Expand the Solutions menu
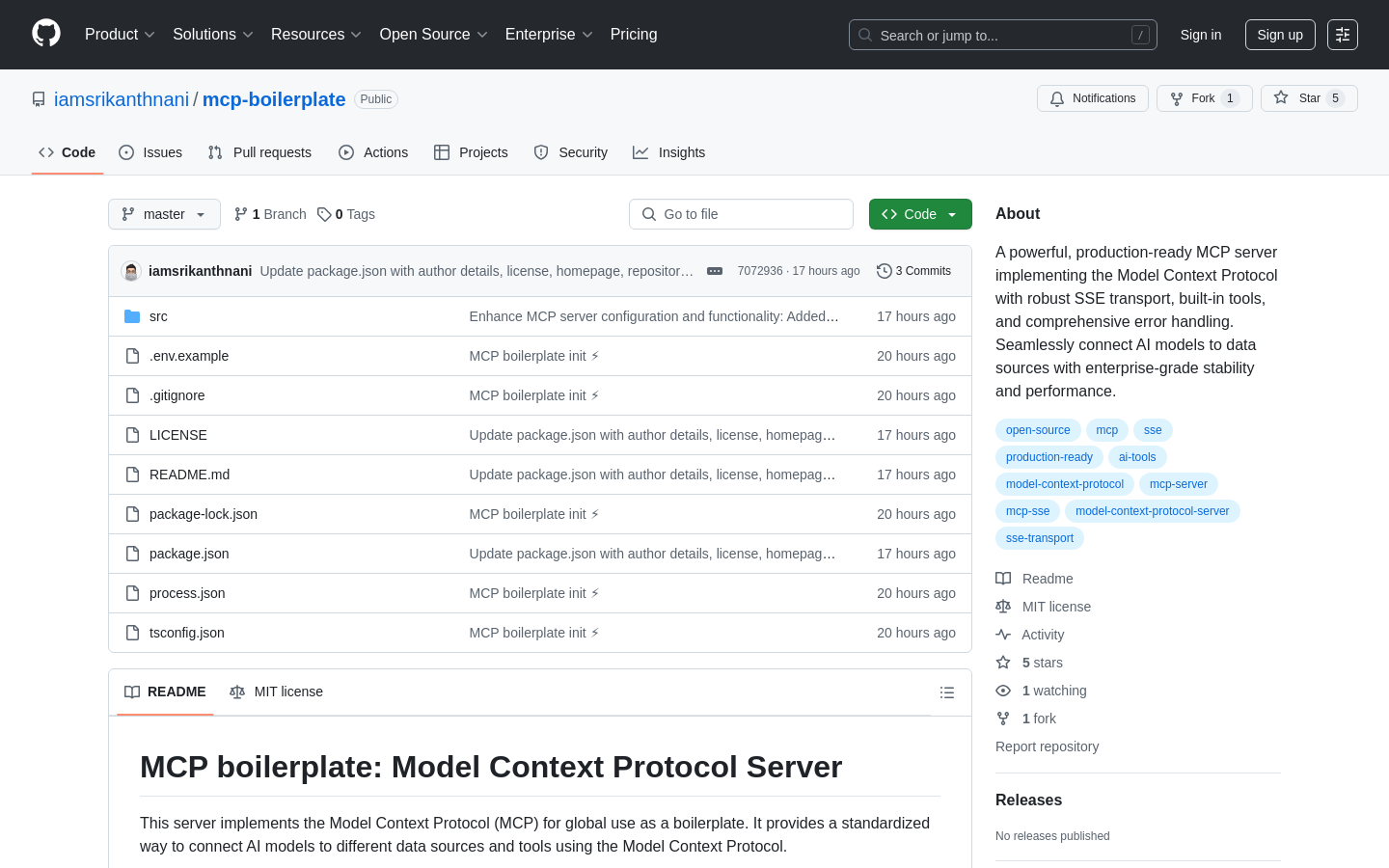Viewport: 1389px width, 868px height. point(213,35)
